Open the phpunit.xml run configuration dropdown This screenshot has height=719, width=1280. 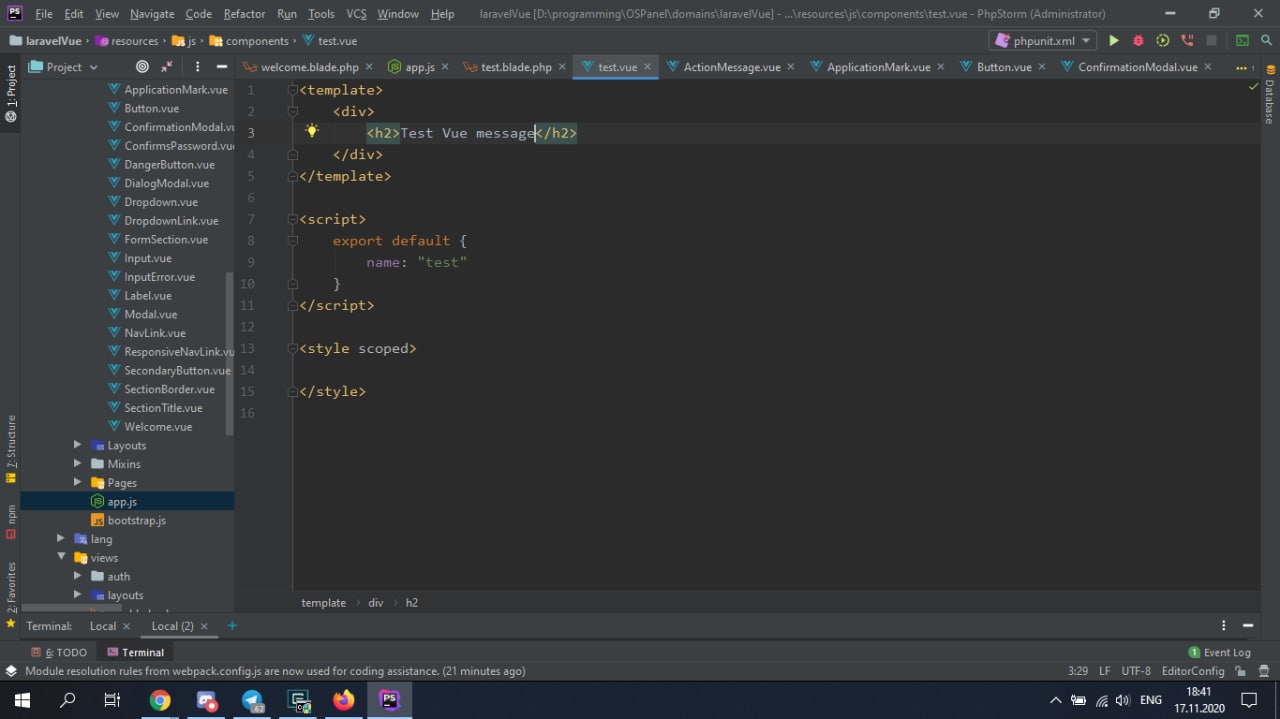[1042, 41]
